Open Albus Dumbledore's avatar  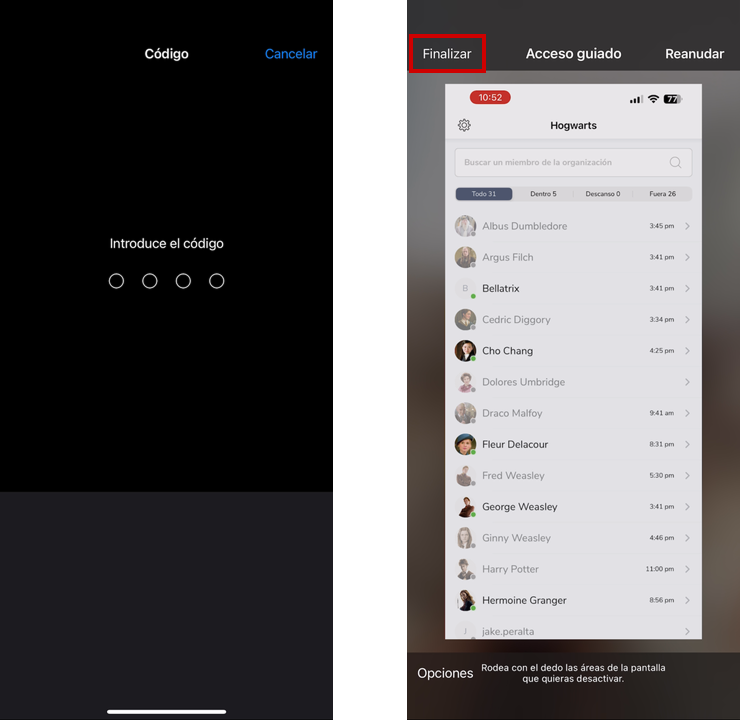tap(465, 226)
